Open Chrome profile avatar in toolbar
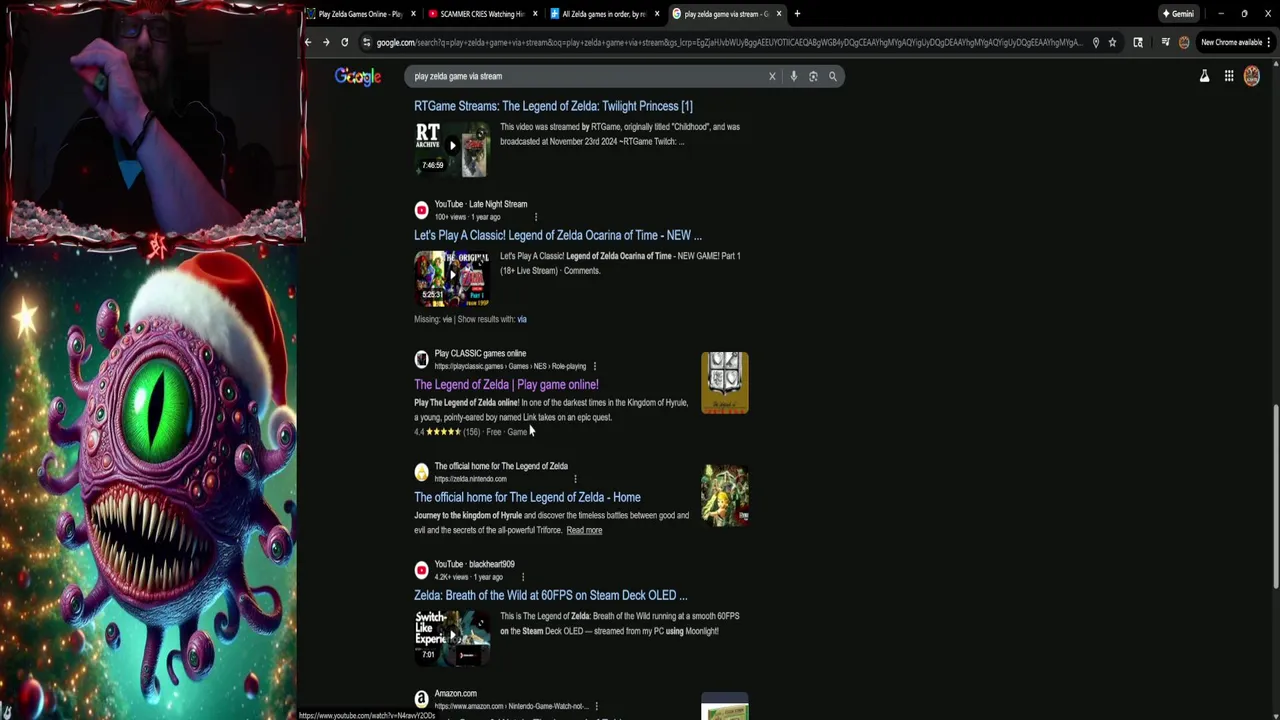Viewport: 1280px width, 720px height. (1184, 42)
